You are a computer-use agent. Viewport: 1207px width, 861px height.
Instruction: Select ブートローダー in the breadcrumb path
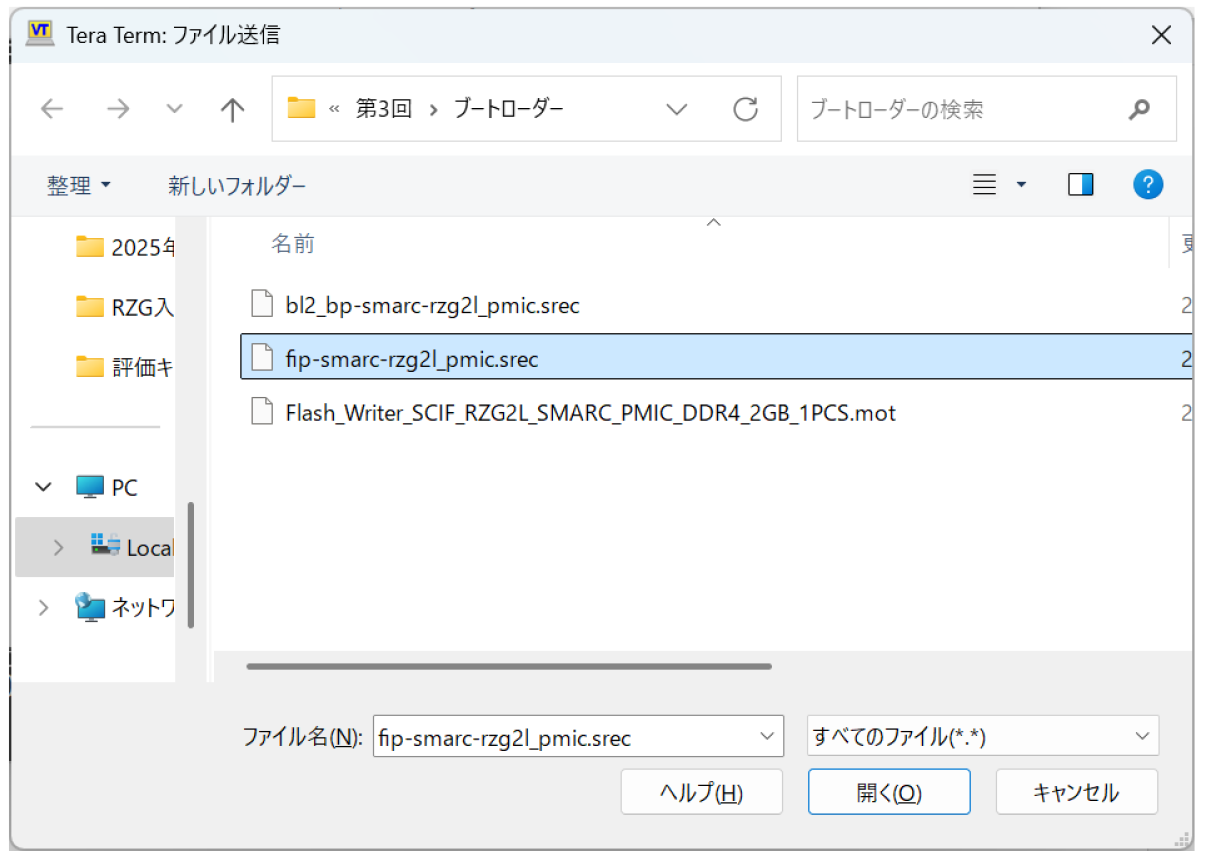508,109
